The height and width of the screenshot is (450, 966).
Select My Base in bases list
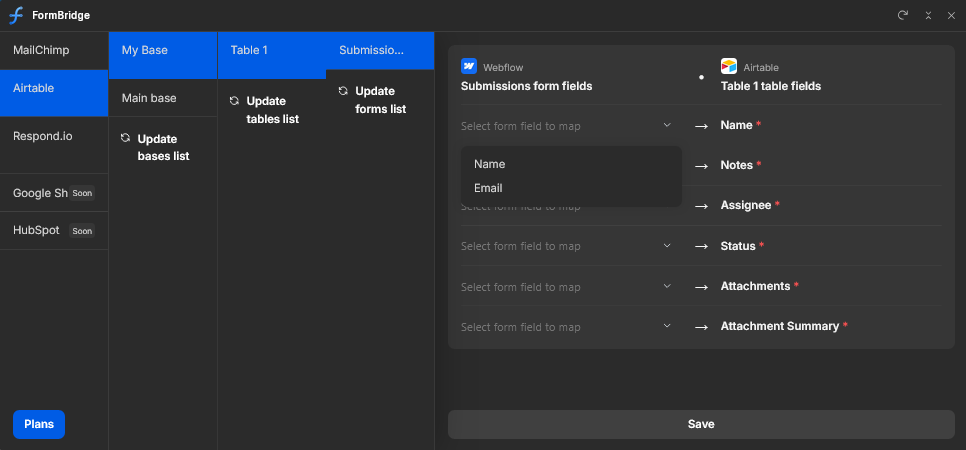[163, 55]
